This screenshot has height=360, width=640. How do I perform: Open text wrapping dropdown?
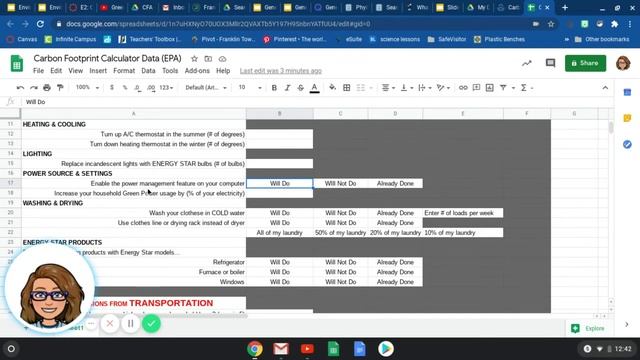[x=425, y=88]
